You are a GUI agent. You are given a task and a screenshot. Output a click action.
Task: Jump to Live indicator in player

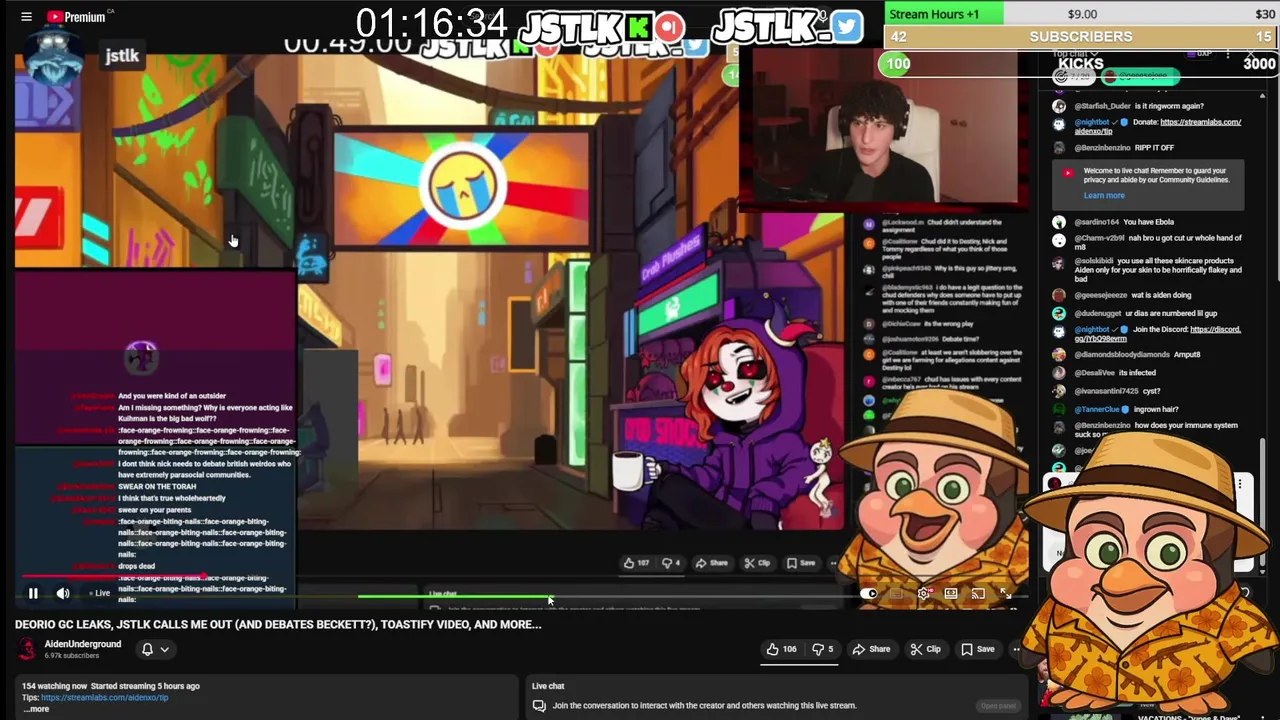coord(98,593)
